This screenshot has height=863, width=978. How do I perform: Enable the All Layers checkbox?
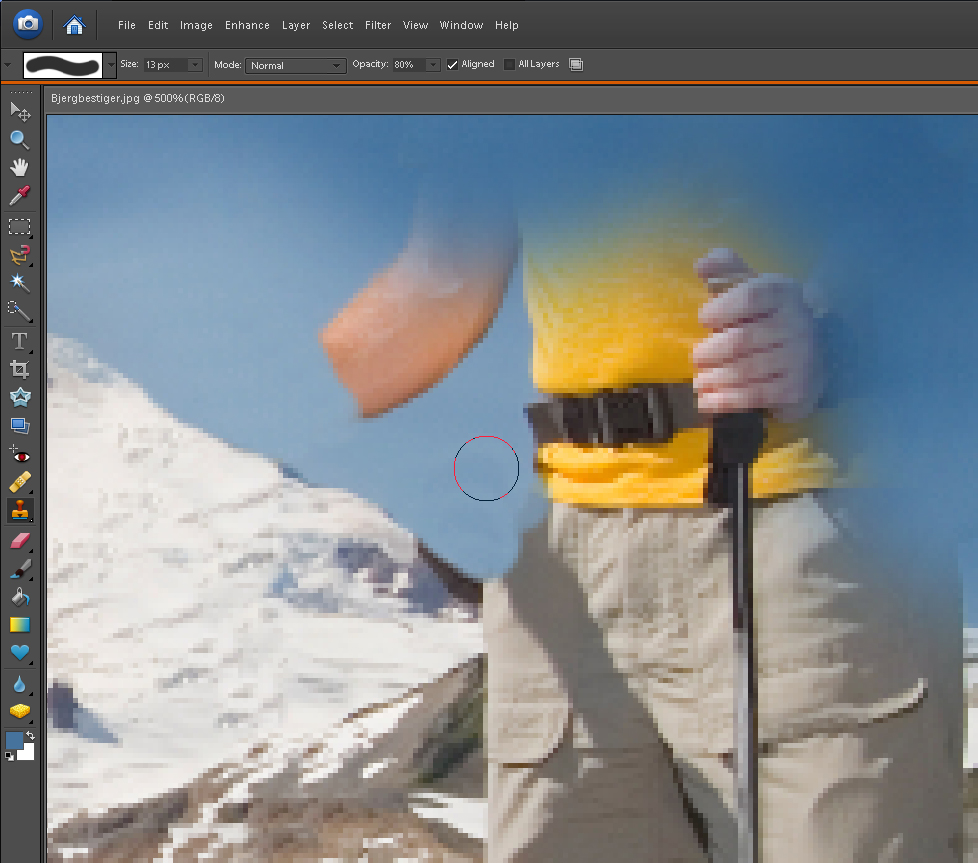(x=509, y=65)
